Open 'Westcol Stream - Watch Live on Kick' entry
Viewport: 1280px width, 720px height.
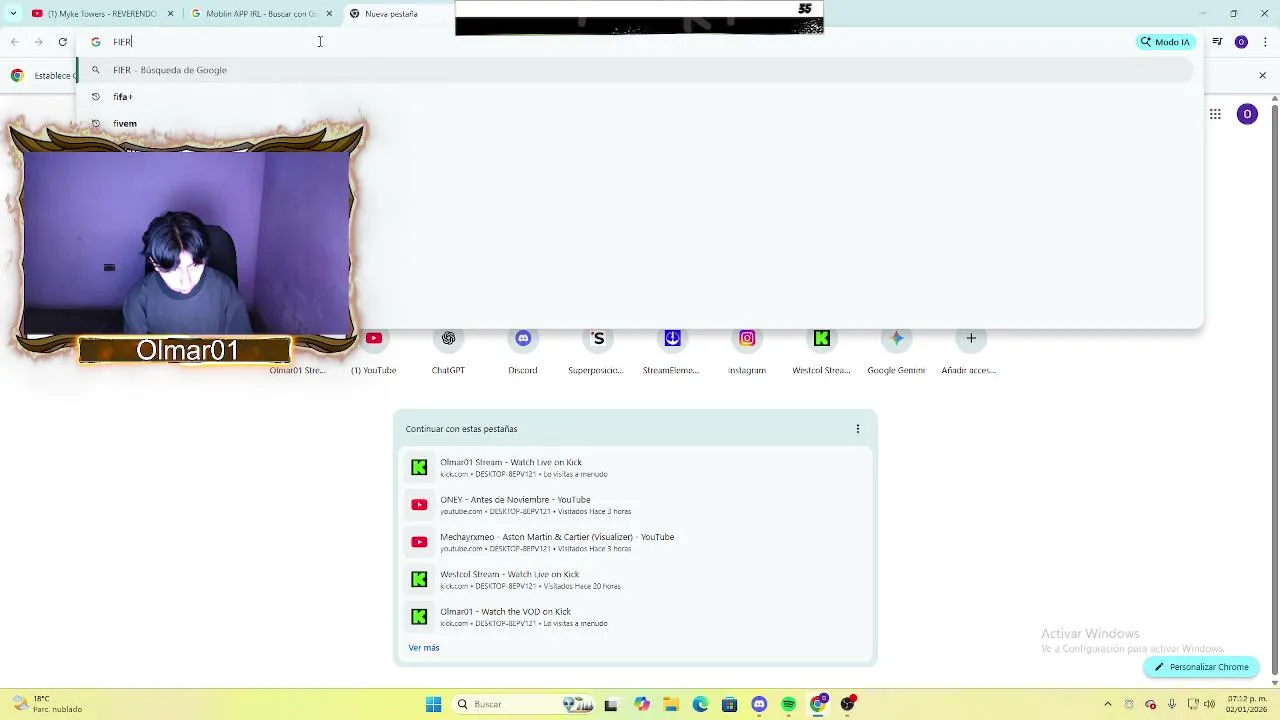pyautogui.click(x=635, y=579)
